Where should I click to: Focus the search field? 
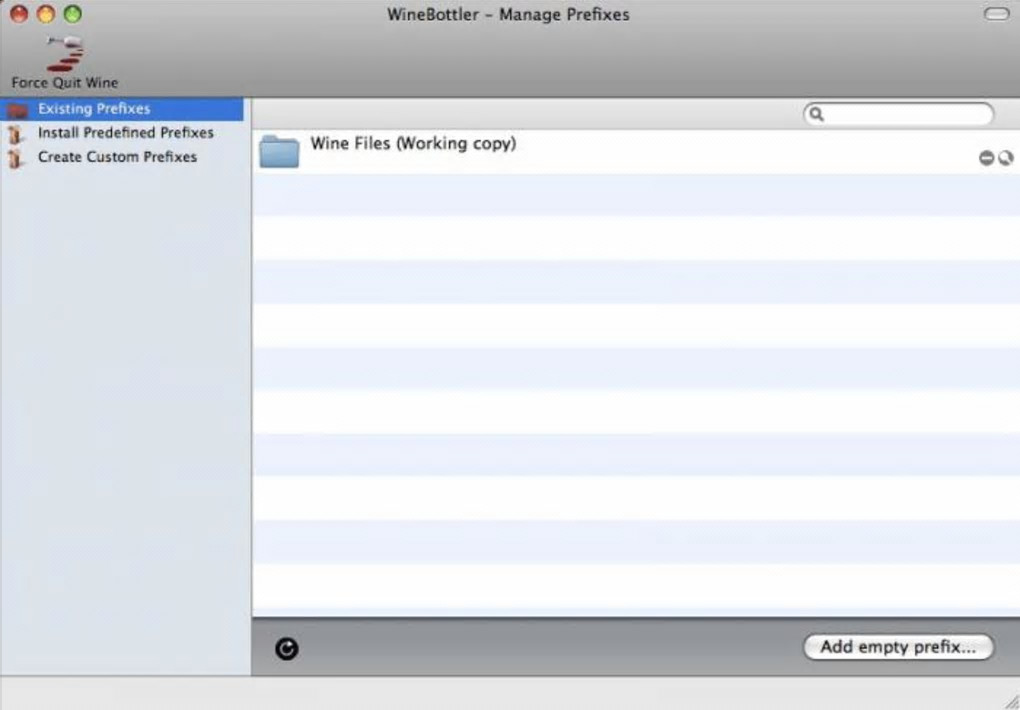[x=899, y=115]
